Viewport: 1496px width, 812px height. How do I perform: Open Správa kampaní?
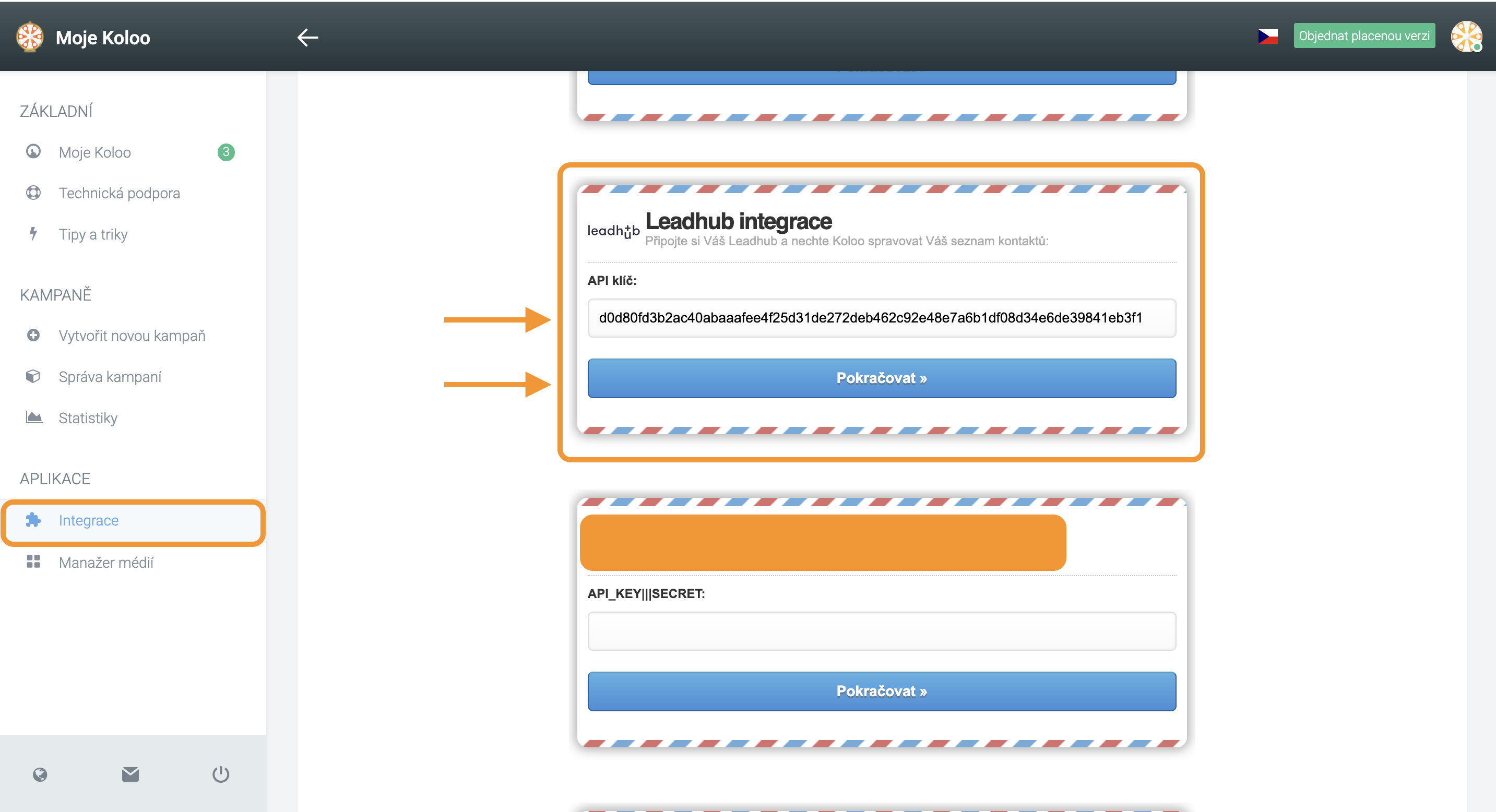(x=110, y=377)
